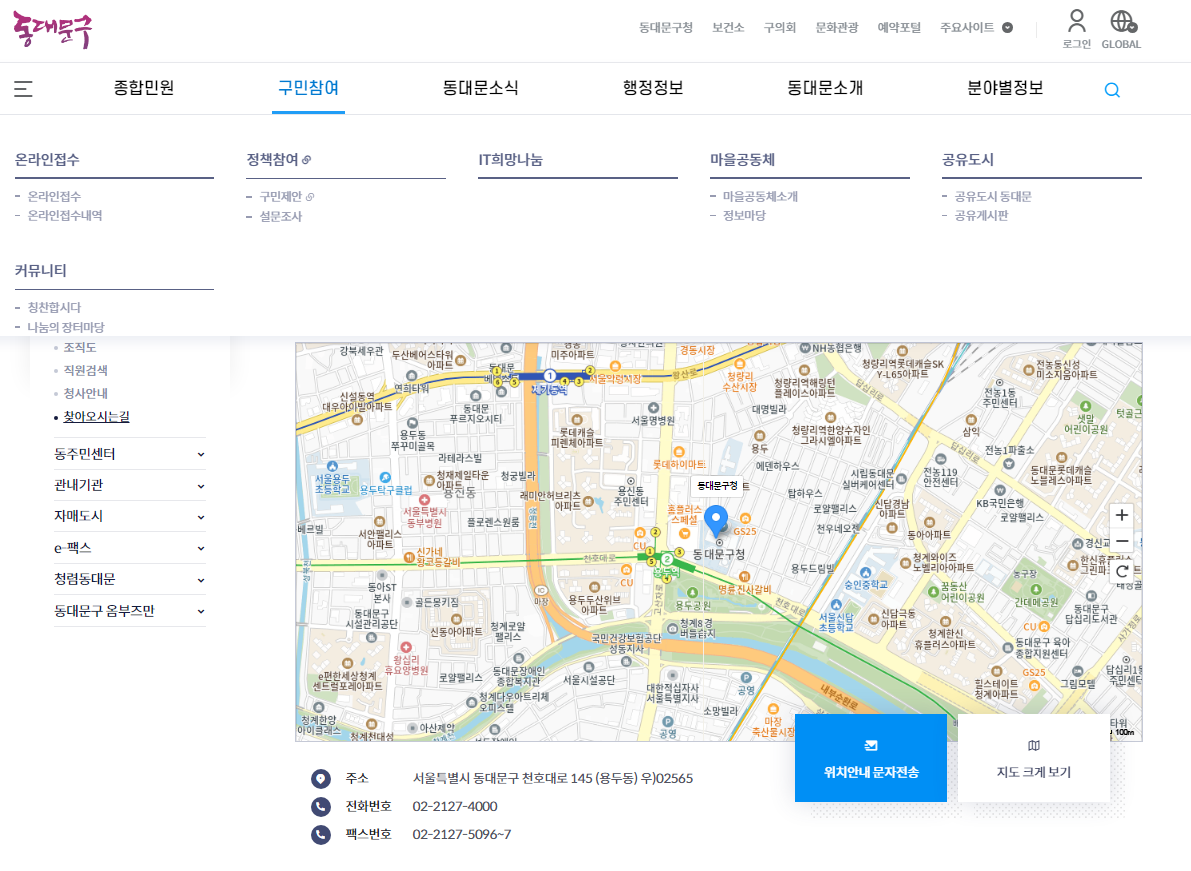1191x871 pixels.
Task: Select 찾아오시는길 in sidebar
Action: [x=96, y=417]
